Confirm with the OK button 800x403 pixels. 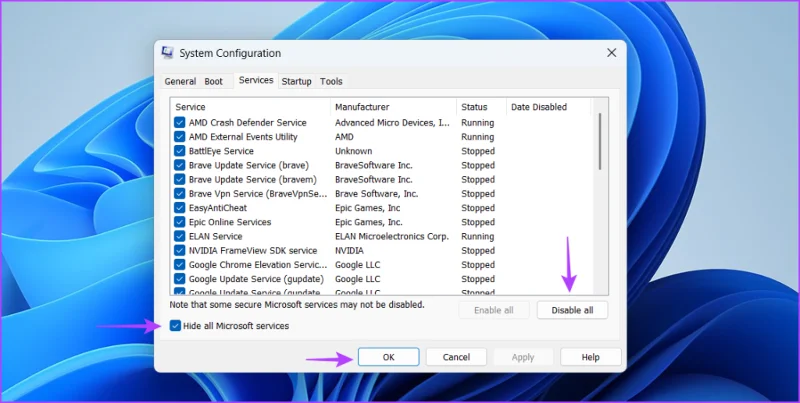tap(389, 357)
